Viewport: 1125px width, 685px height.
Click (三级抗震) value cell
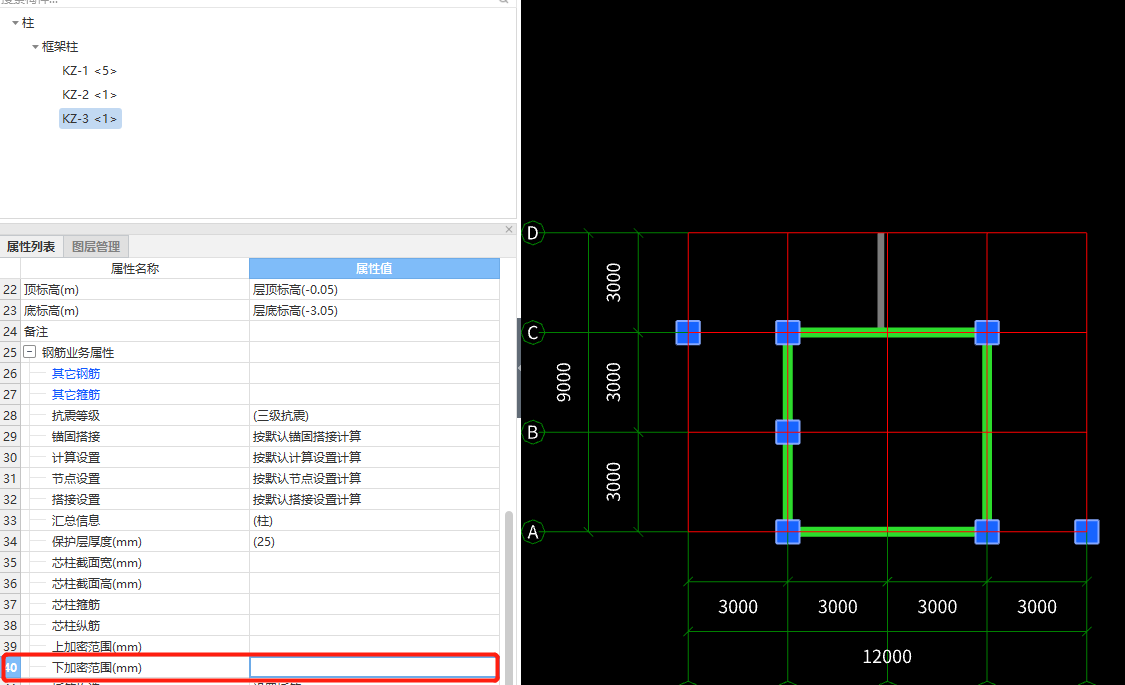[x=374, y=415]
